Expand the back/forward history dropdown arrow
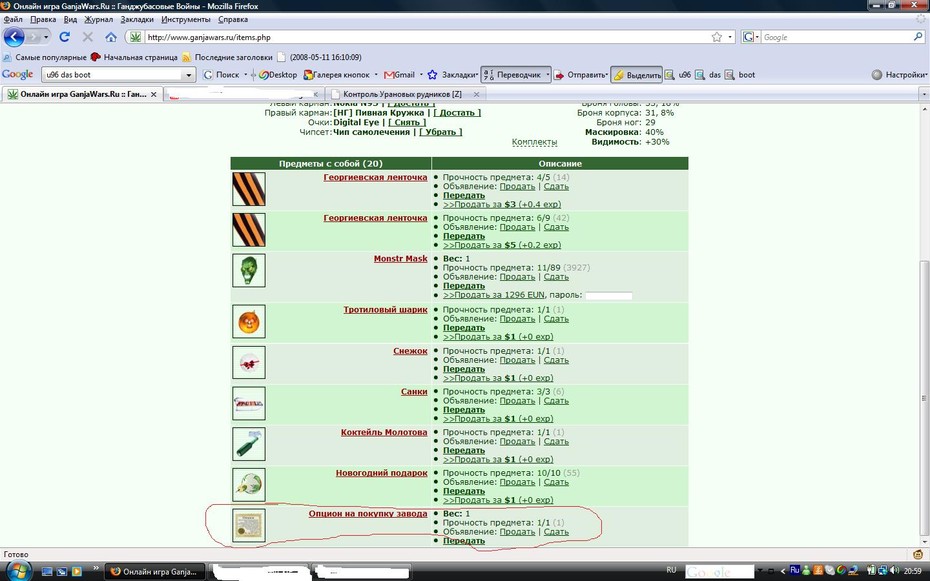930x581 pixels. [46, 37]
